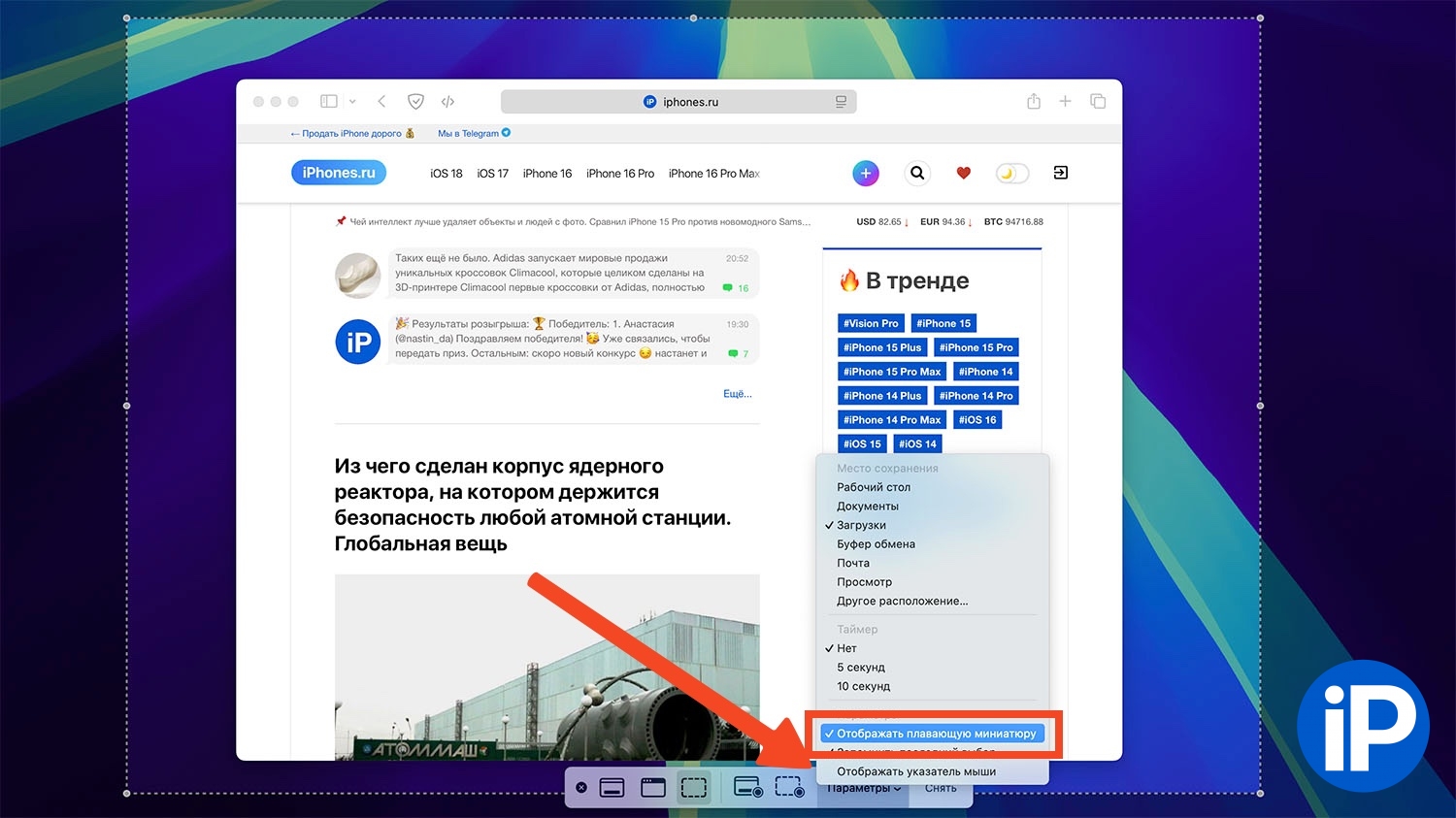Toggle Отображать плавающую миниатюру option
The image size is (1456, 818).
pos(933,734)
